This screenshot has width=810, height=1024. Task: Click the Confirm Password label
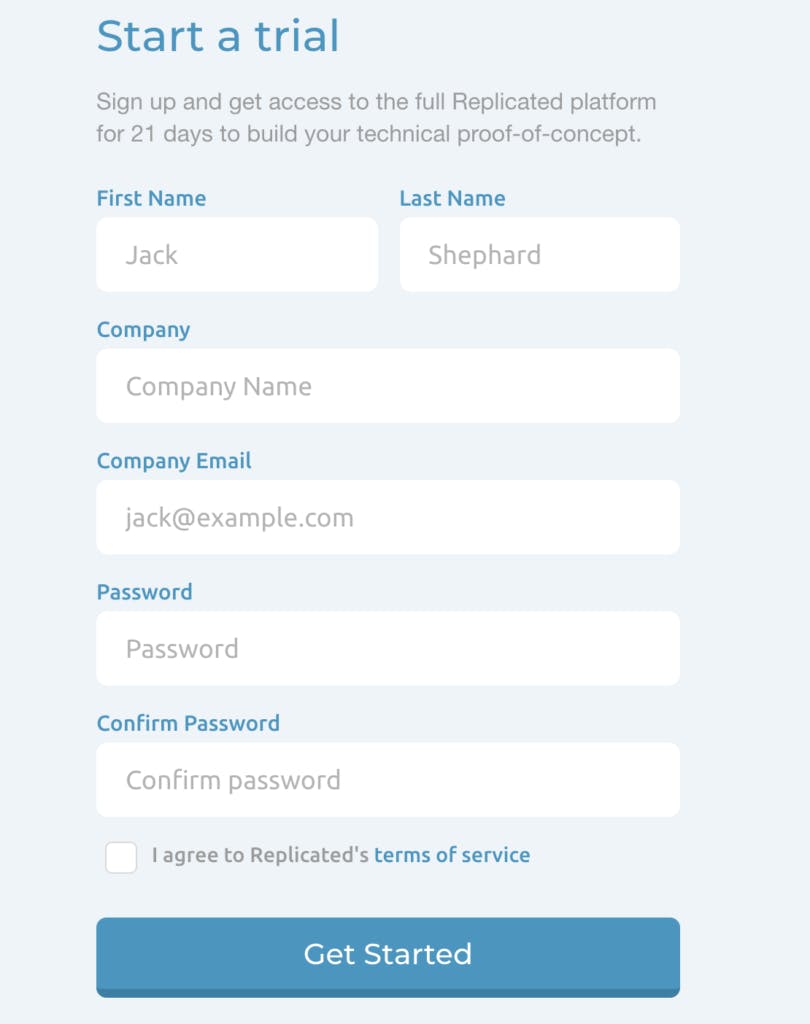click(188, 723)
